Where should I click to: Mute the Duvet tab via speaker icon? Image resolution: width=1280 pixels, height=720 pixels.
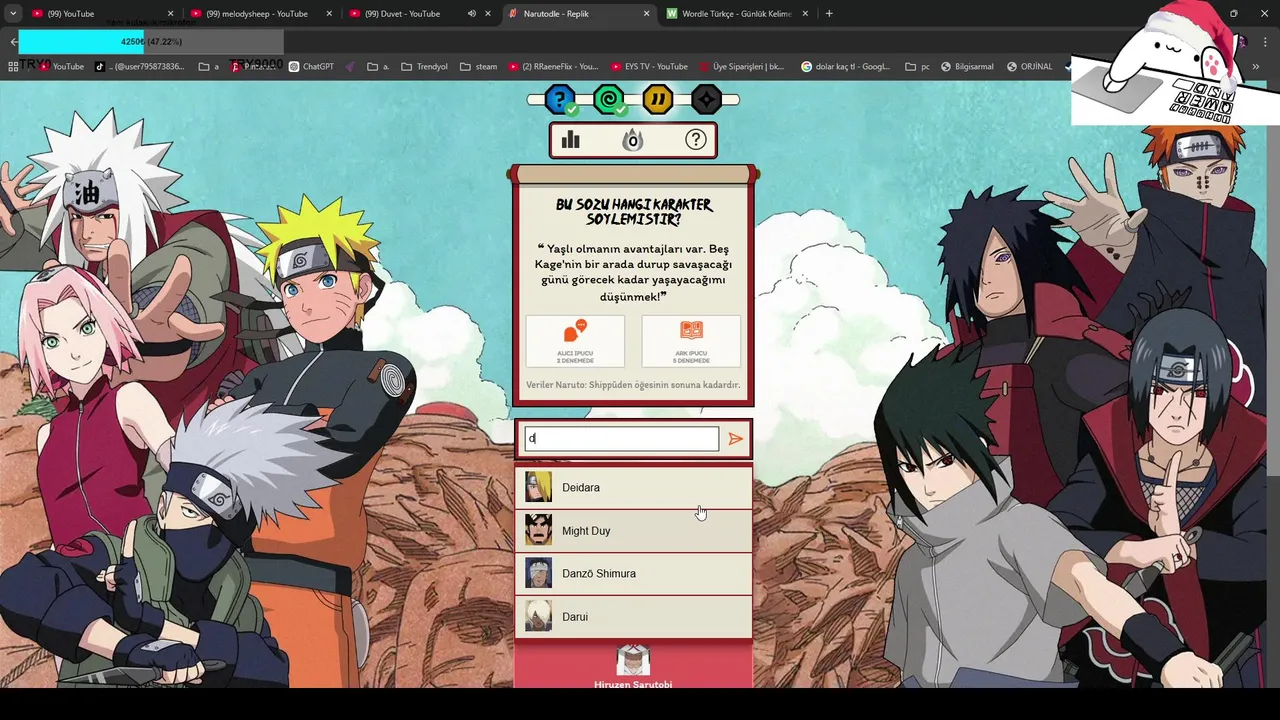click(x=471, y=14)
